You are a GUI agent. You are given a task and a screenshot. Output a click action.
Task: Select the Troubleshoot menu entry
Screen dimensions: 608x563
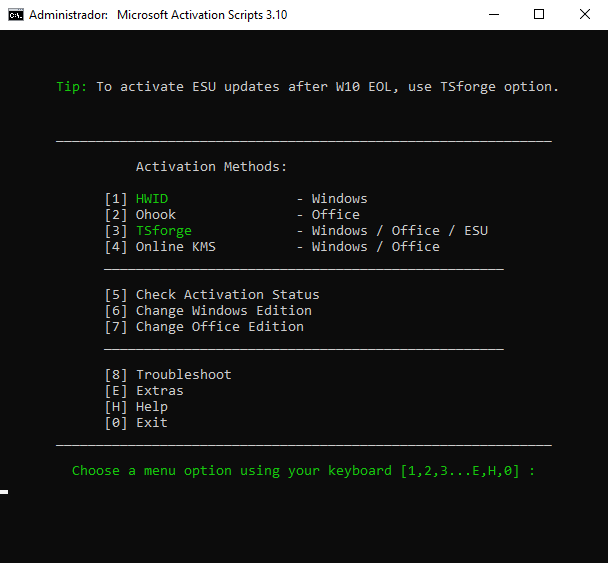pyautogui.click(x=168, y=375)
